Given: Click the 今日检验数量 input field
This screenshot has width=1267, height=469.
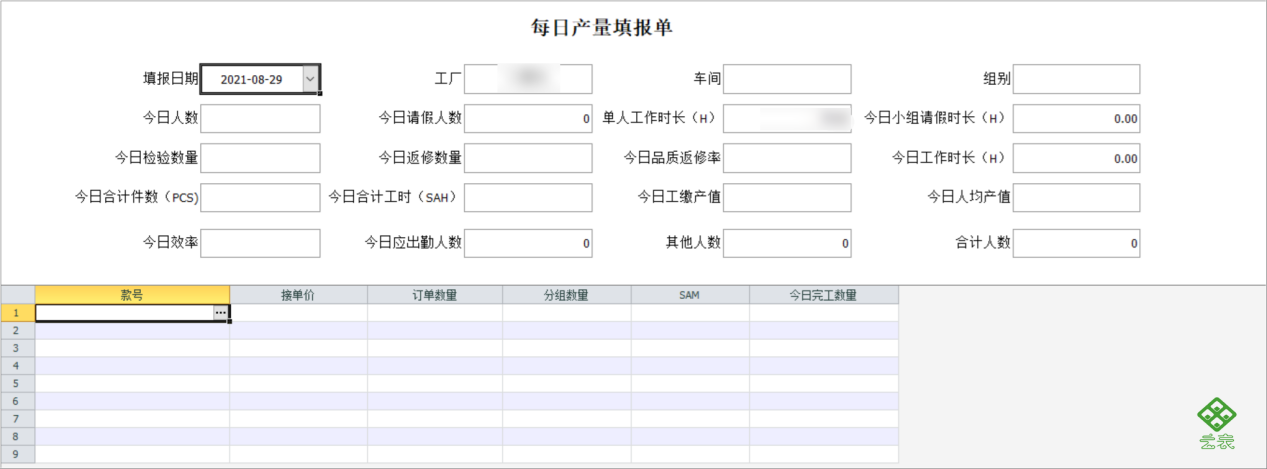Looking at the screenshot, I should [260, 158].
